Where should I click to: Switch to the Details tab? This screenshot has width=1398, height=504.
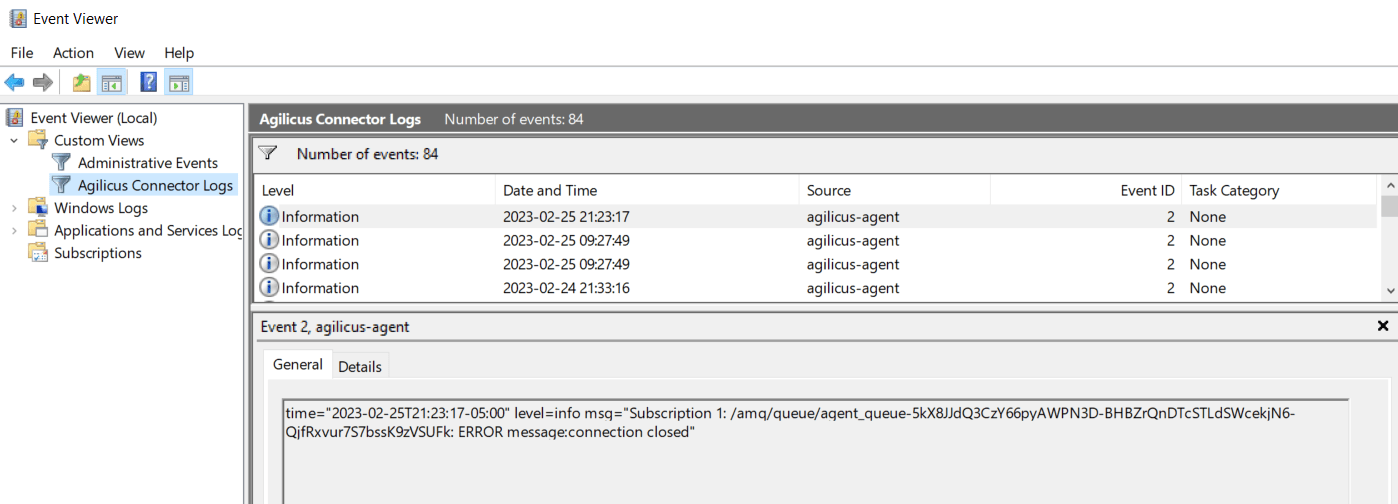(359, 366)
